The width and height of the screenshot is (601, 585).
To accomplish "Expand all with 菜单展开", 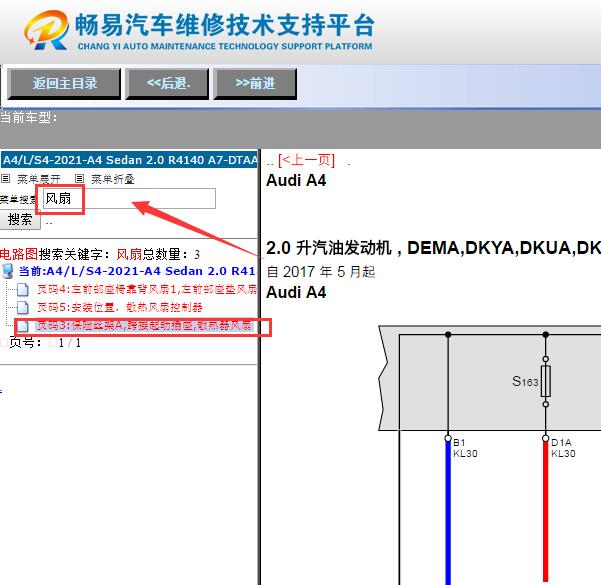I will click(39, 179).
